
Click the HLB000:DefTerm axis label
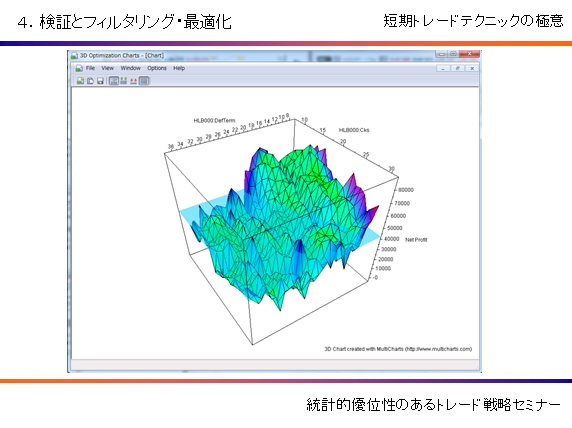tap(214, 120)
